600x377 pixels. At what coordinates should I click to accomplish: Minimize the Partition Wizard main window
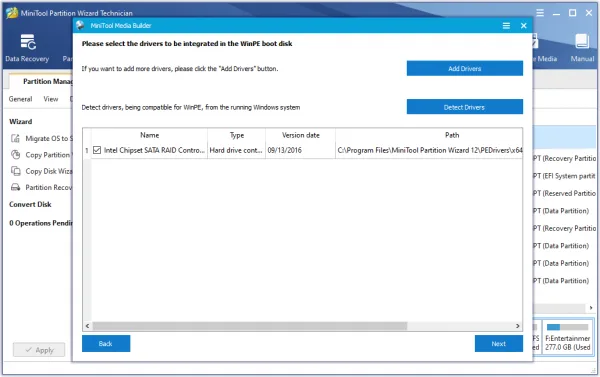[556, 13]
